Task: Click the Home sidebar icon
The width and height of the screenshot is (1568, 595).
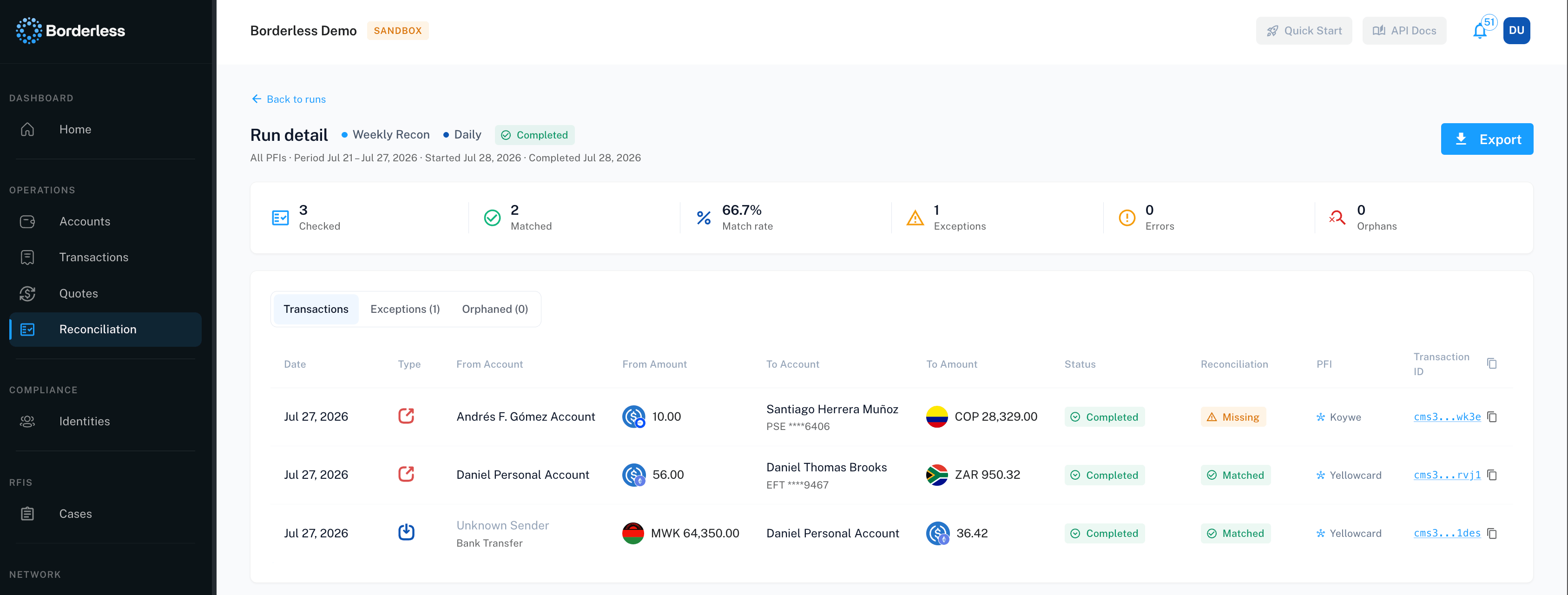Action: 27,129
